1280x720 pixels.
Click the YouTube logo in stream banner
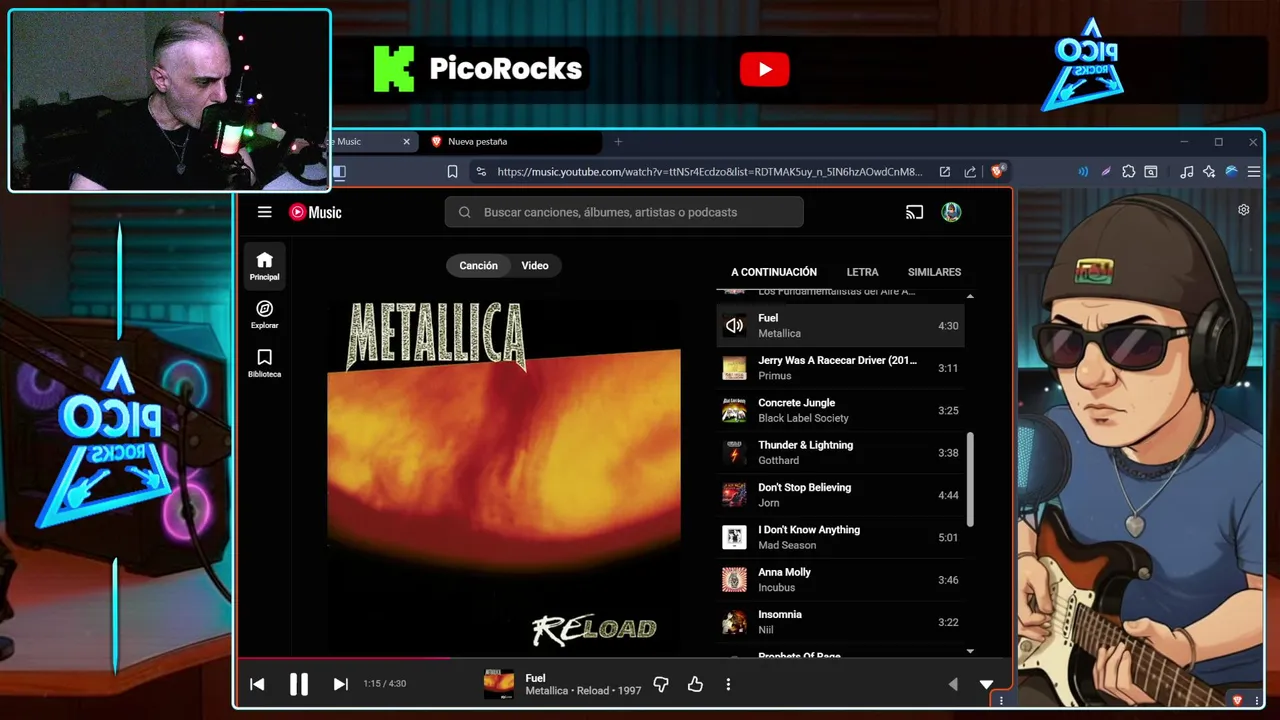coord(765,69)
